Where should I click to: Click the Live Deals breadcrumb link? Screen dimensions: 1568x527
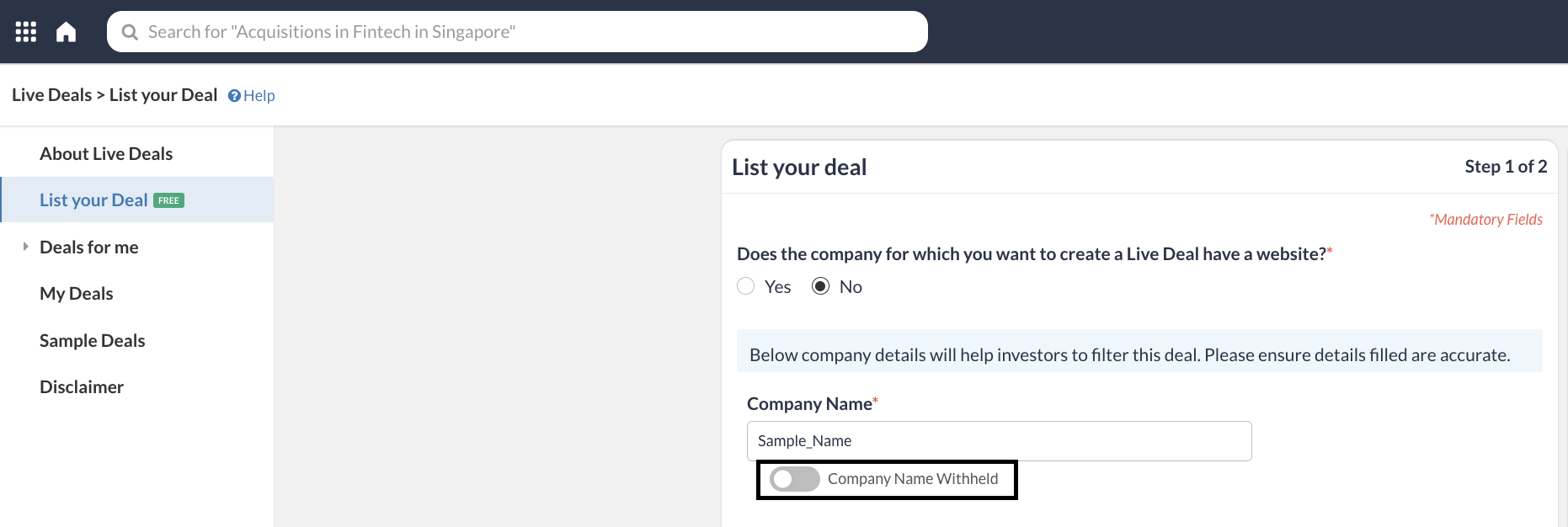pyautogui.click(x=51, y=95)
